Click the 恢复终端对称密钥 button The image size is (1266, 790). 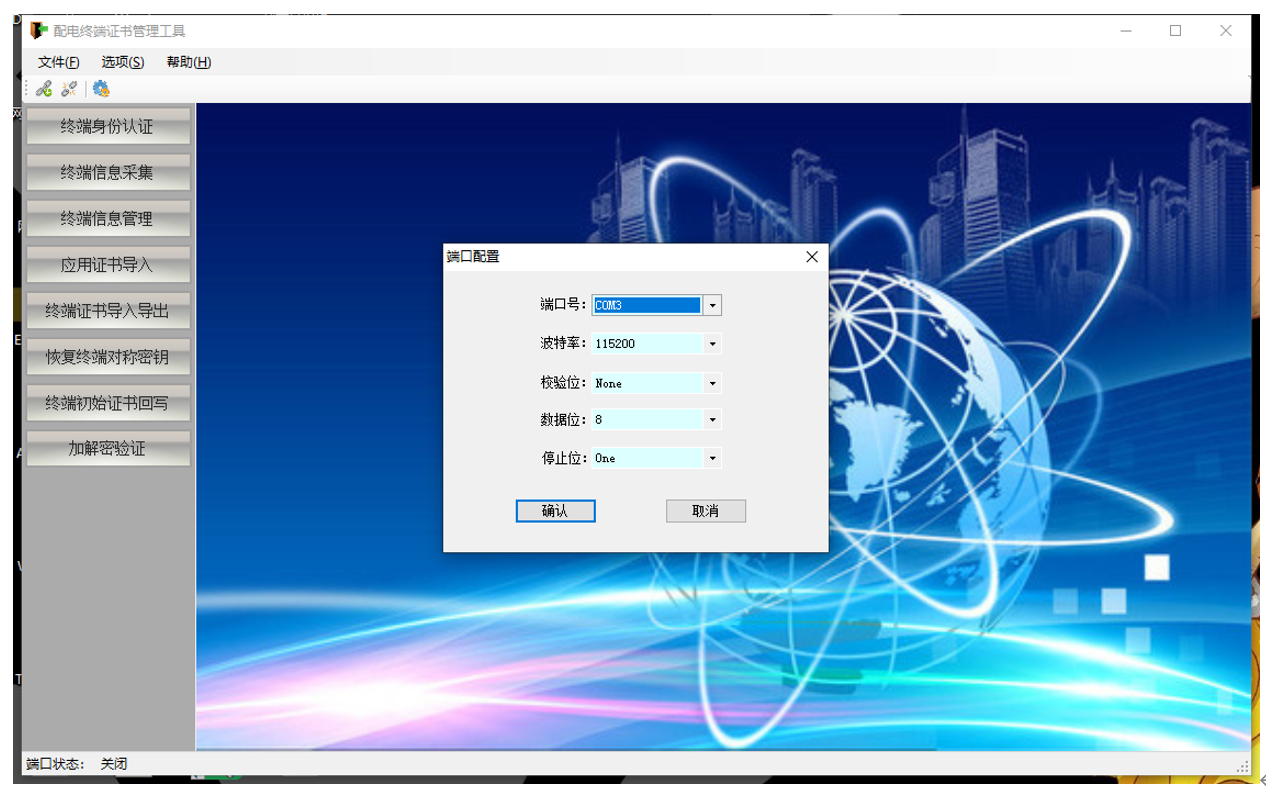[108, 357]
